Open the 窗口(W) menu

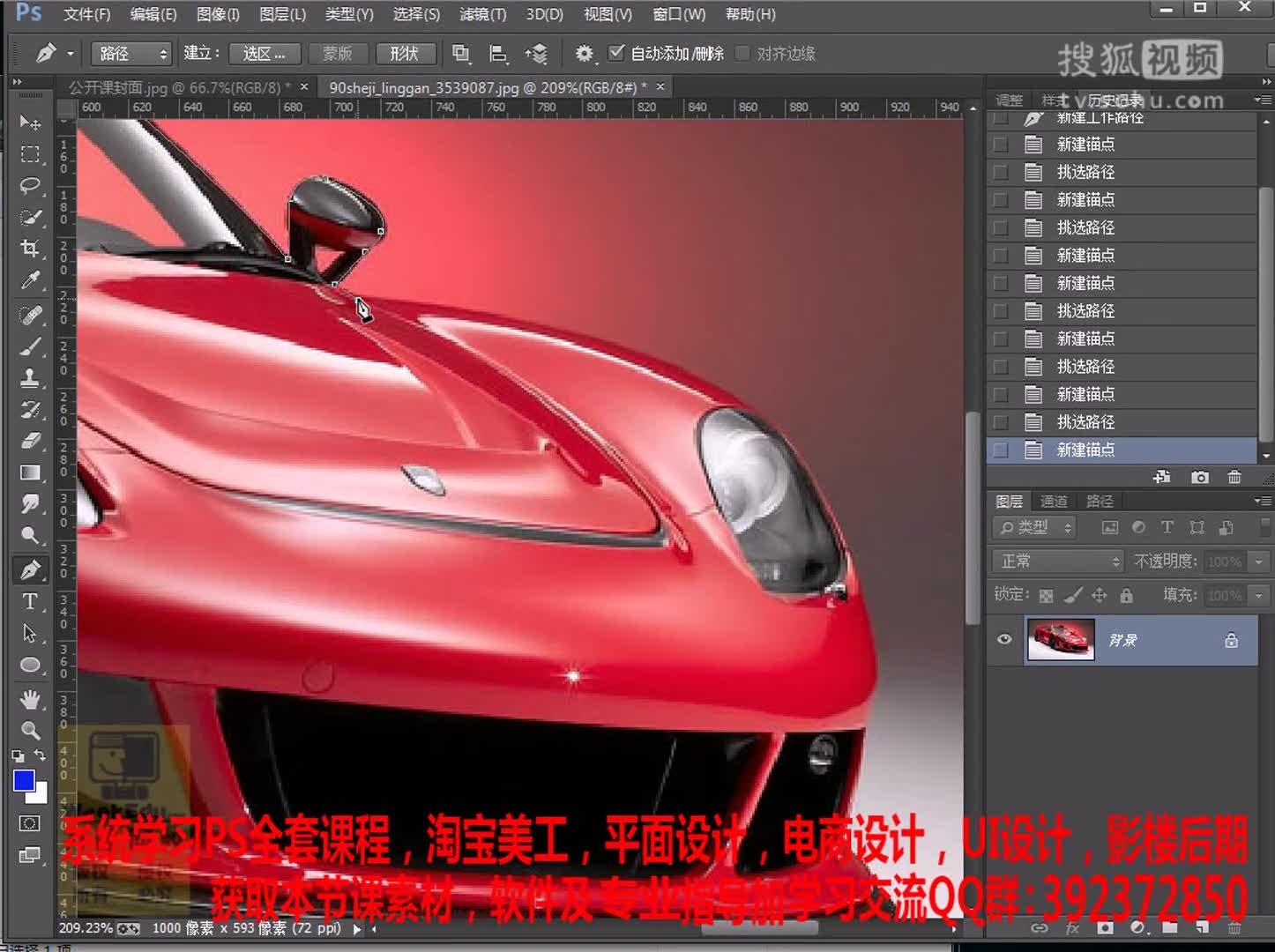click(x=679, y=14)
